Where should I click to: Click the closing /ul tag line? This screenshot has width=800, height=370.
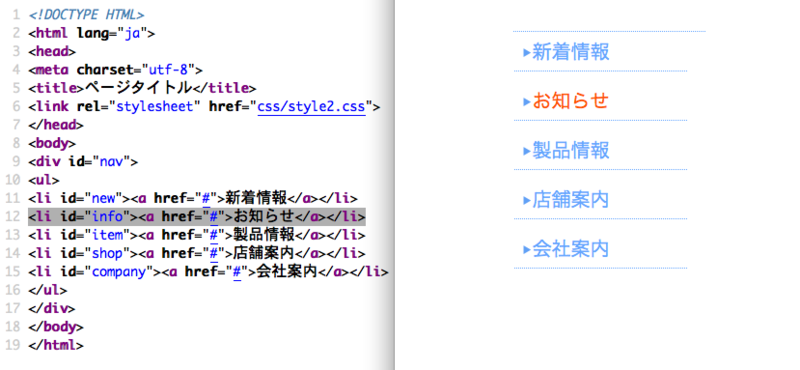click(x=47, y=290)
